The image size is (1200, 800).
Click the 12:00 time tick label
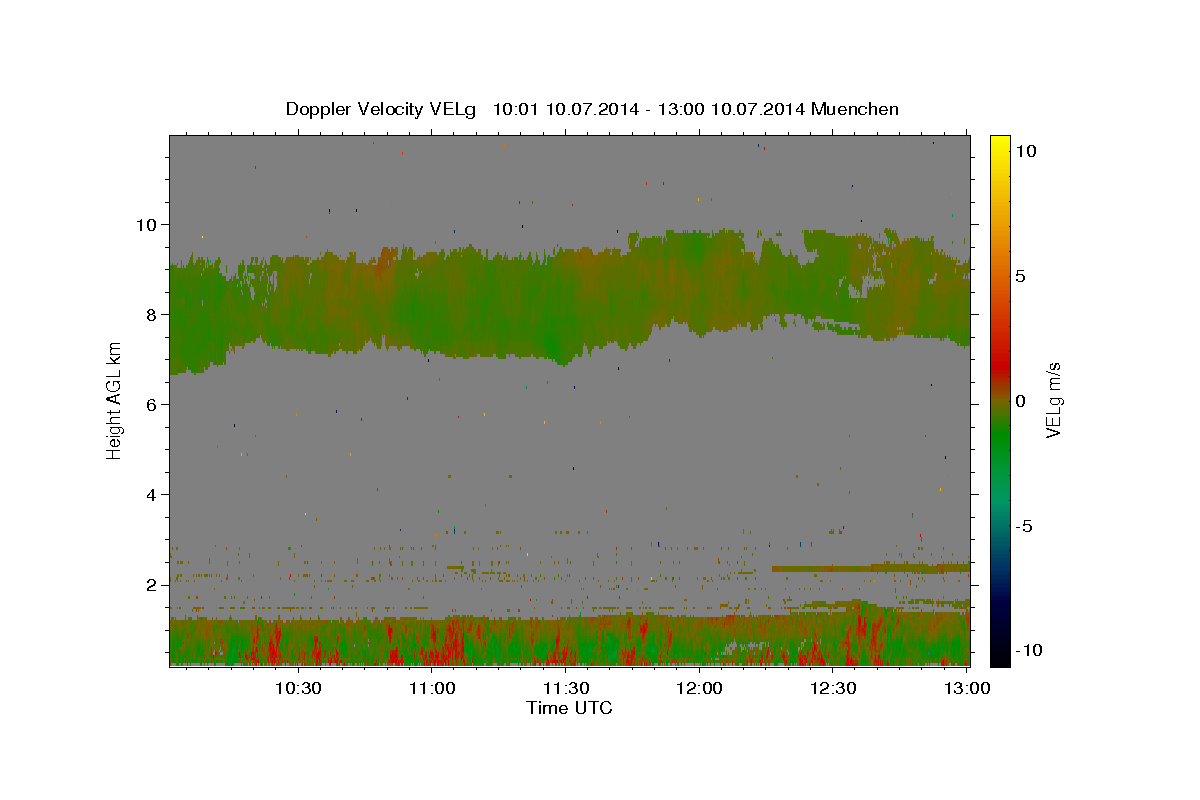pyautogui.click(x=700, y=688)
